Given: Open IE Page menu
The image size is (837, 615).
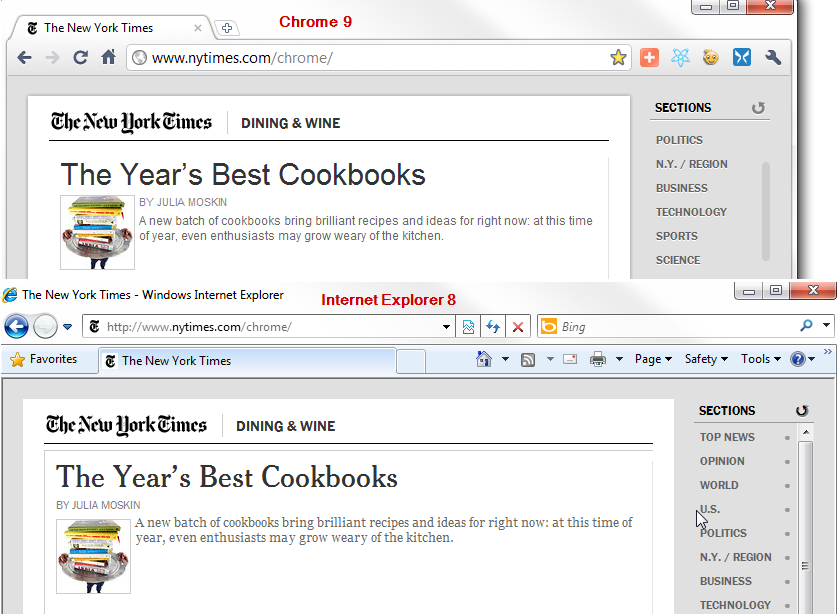Looking at the screenshot, I should [x=653, y=359].
